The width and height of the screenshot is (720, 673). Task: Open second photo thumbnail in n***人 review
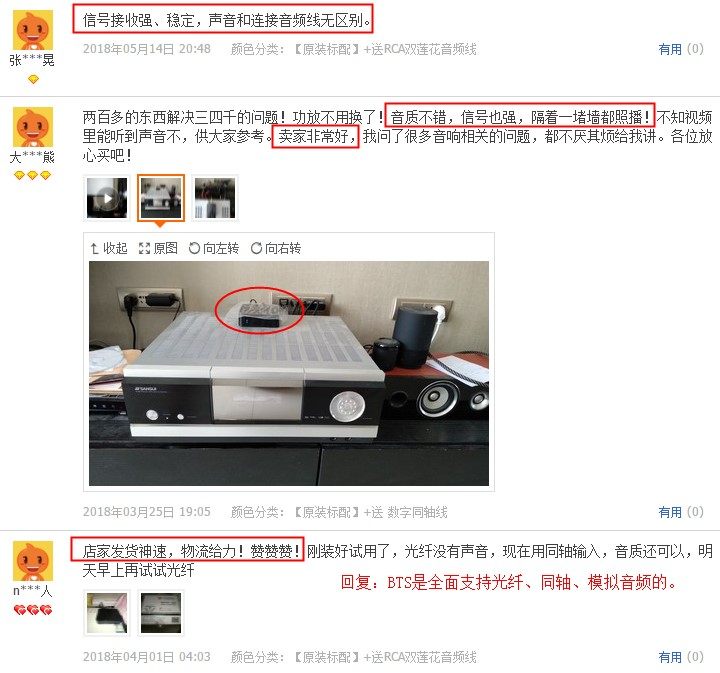[x=161, y=613]
